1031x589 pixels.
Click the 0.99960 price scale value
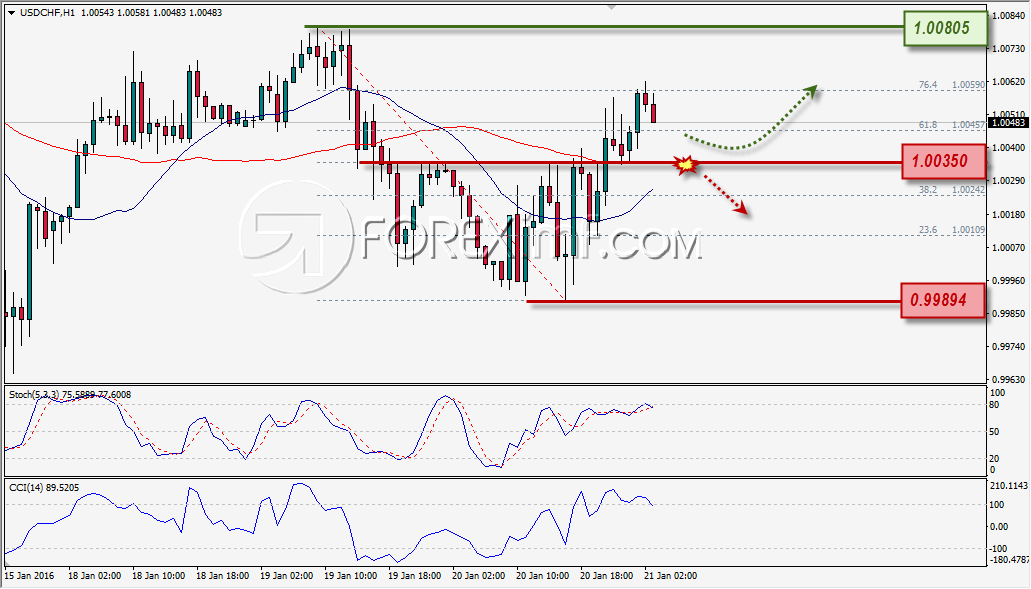[1009, 280]
